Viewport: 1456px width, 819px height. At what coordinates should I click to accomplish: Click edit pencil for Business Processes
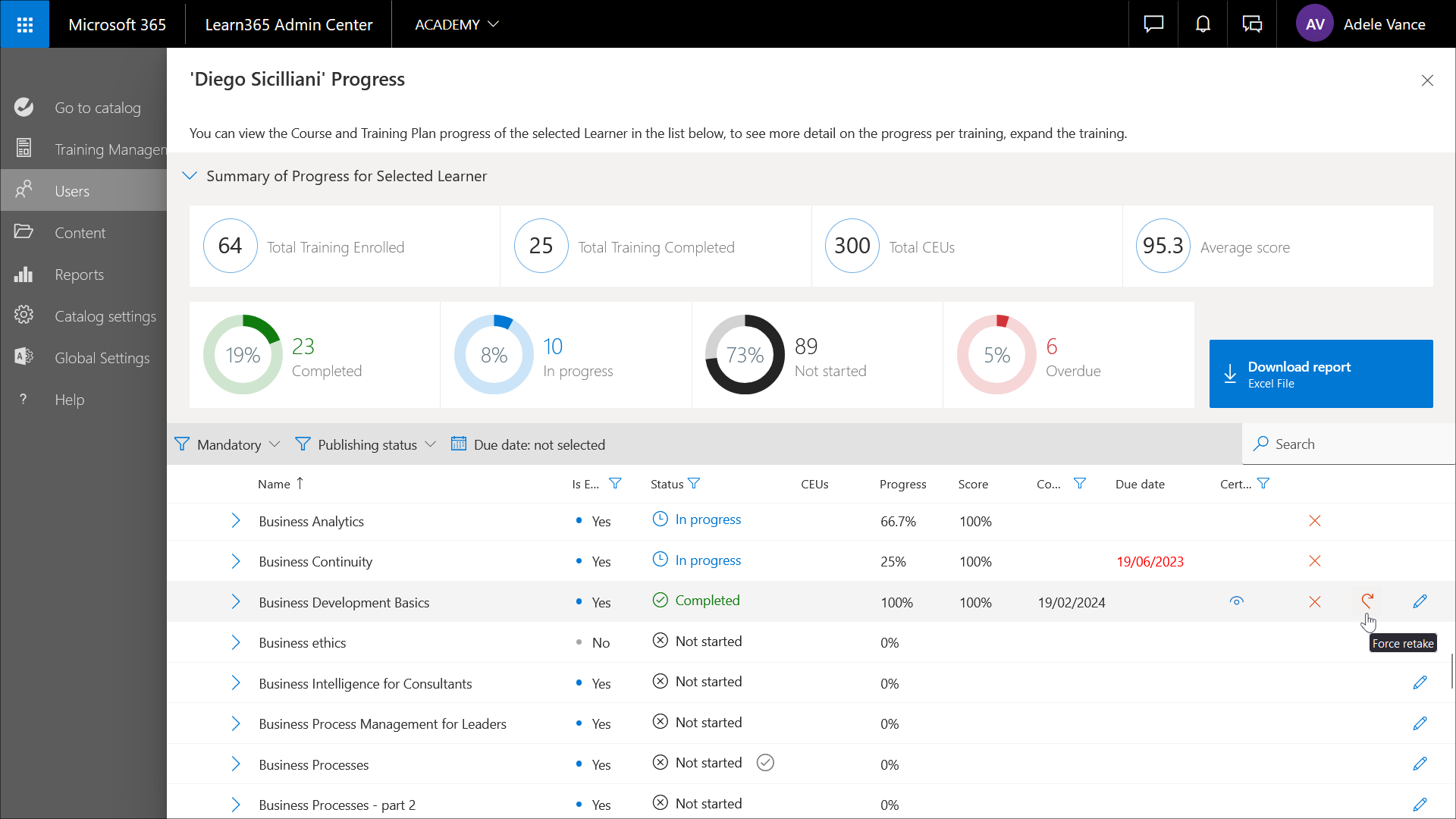1420,764
